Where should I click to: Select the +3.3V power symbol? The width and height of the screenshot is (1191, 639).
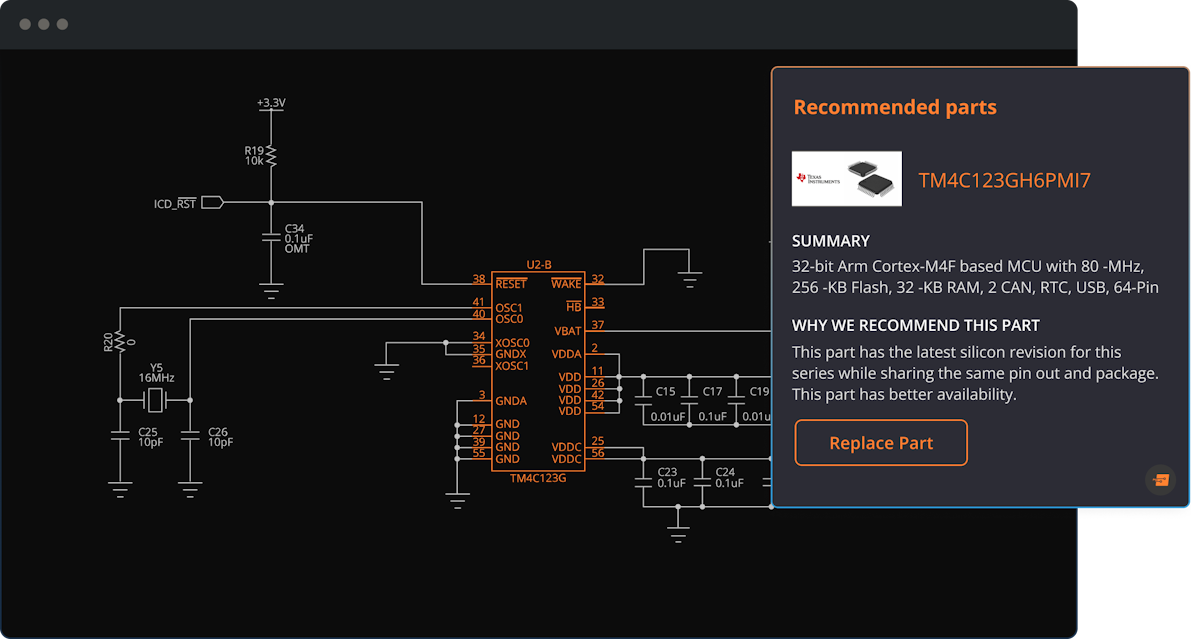[271, 105]
